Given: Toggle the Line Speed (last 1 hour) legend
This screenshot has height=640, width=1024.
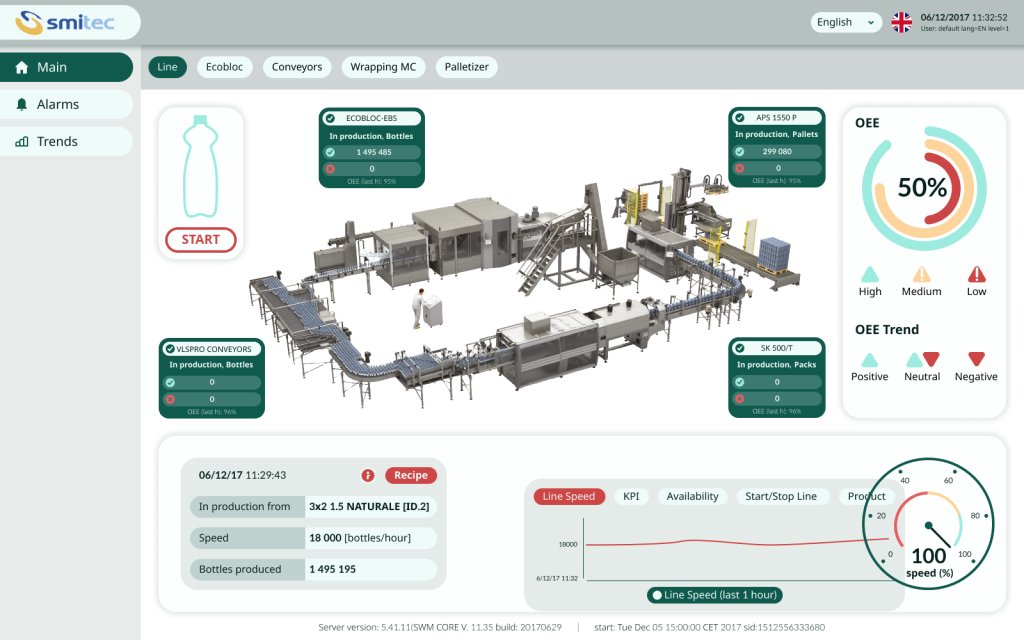Looking at the screenshot, I should coord(714,595).
